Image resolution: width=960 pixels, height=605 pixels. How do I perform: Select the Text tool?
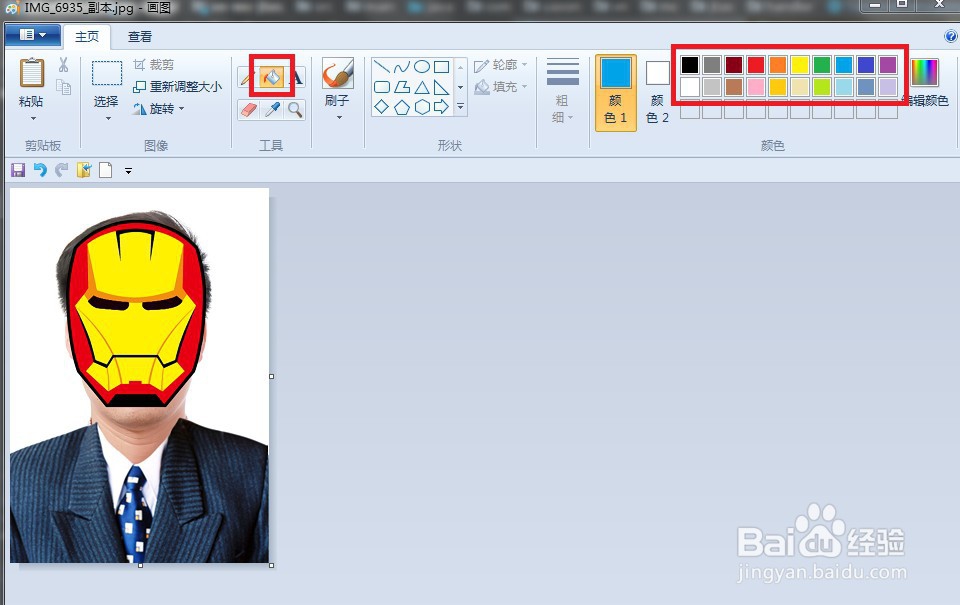[296, 78]
